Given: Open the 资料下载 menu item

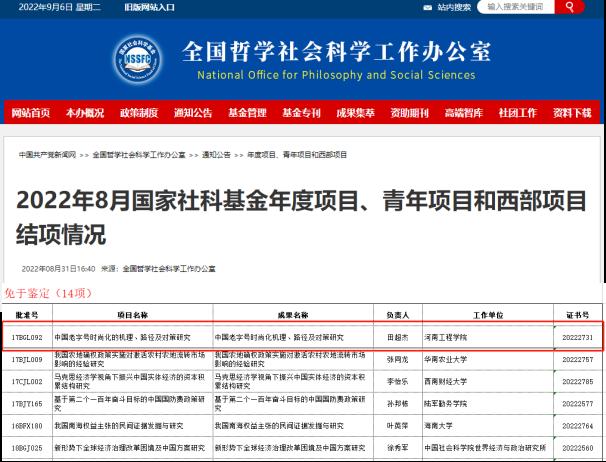Looking at the screenshot, I should click(572, 113).
